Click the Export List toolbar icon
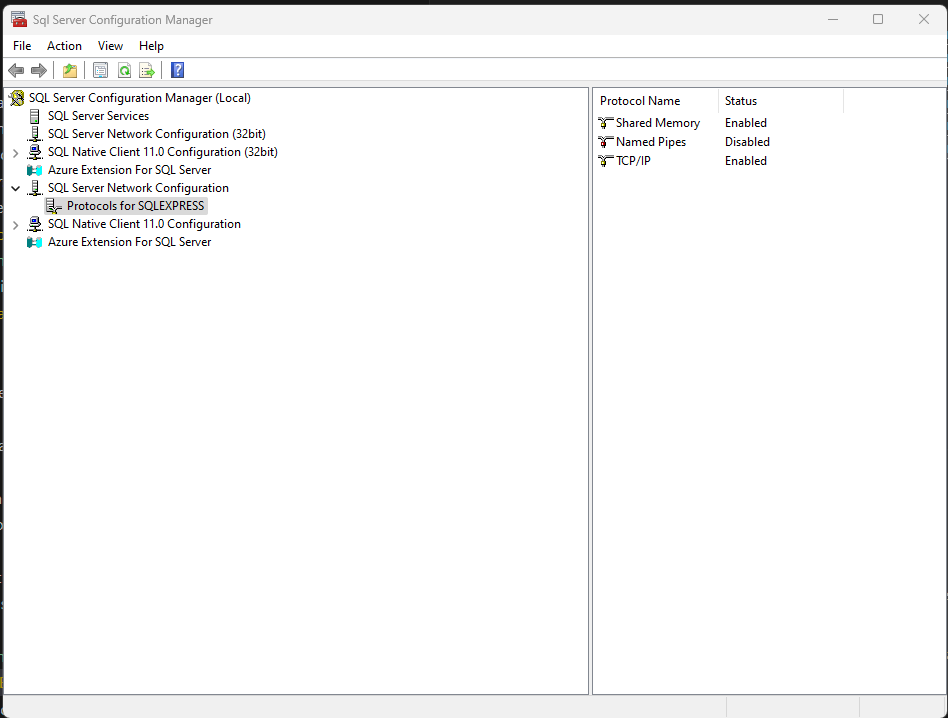This screenshot has height=718, width=948. click(147, 71)
